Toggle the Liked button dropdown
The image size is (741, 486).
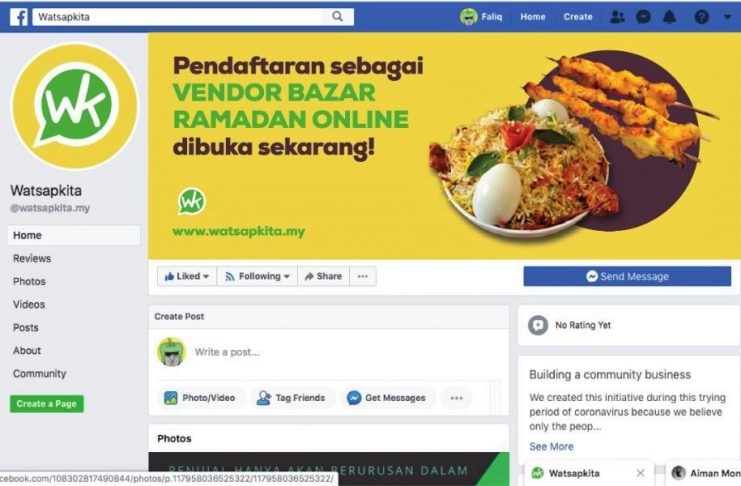coord(187,276)
